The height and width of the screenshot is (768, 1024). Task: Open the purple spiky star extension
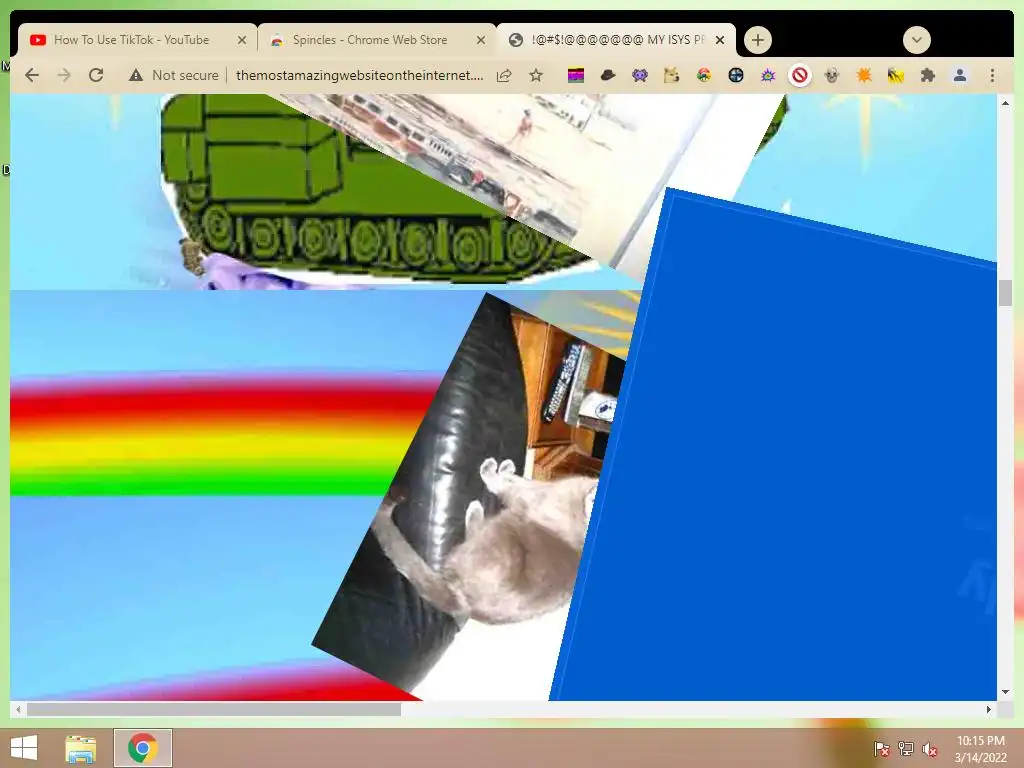tap(768, 76)
